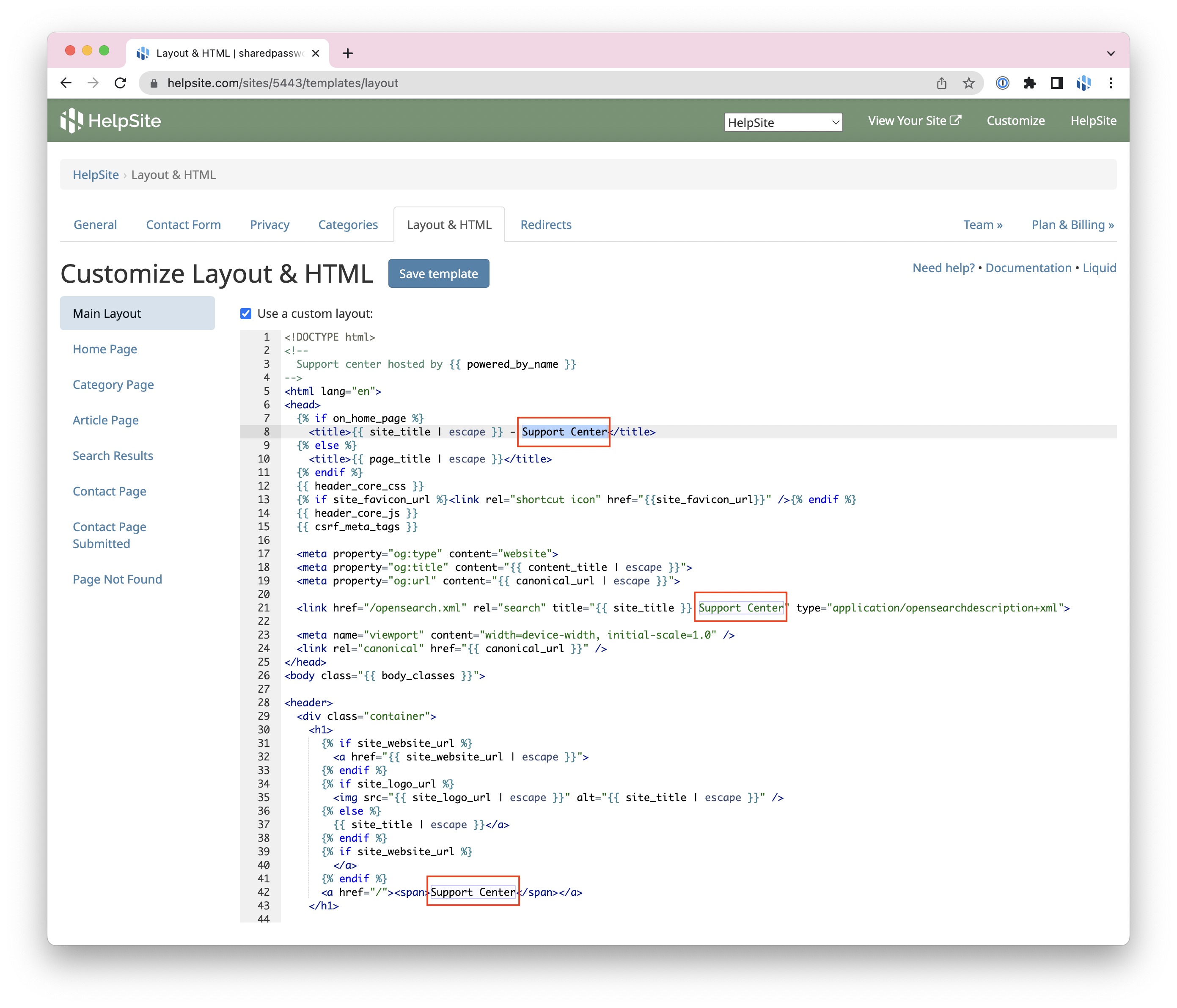1177x1008 pixels.
Task: Click the site_logo_url img line 35
Action: point(558,797)
